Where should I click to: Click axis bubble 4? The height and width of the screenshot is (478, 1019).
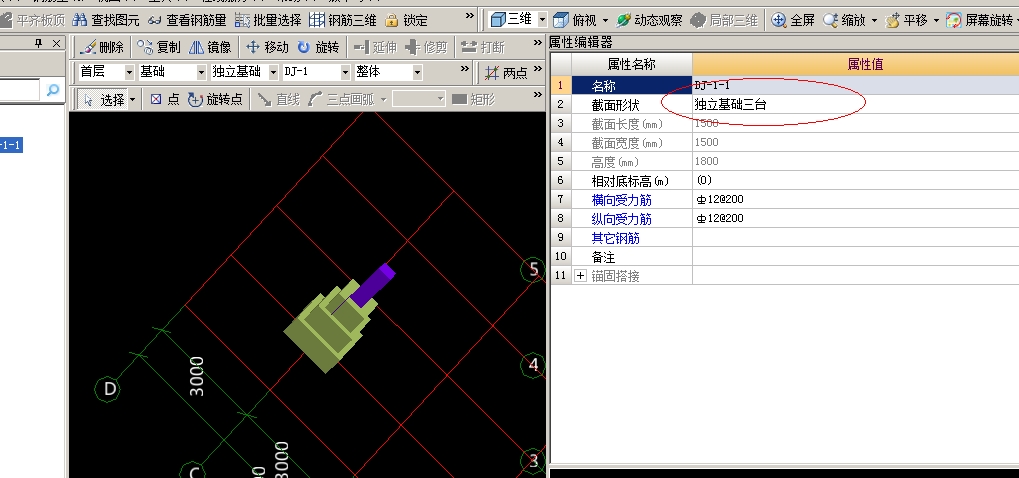533,365
